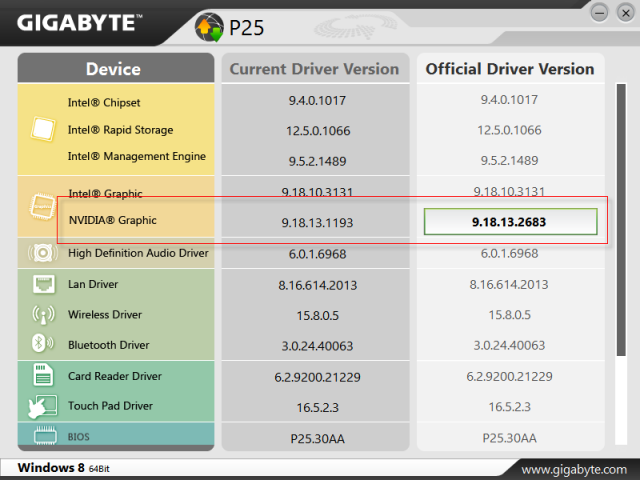Click current NVIDIA version 9.18.13.1193
The width and height of the screenshot is (640, 480).
point(317,223)
